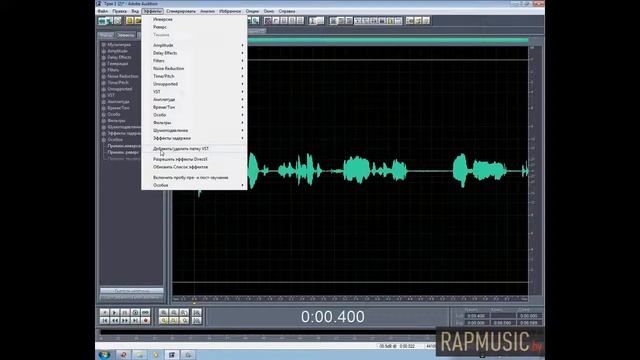Open the Правка menu
Screen dimensions: 640x360
tap(119, 11)
